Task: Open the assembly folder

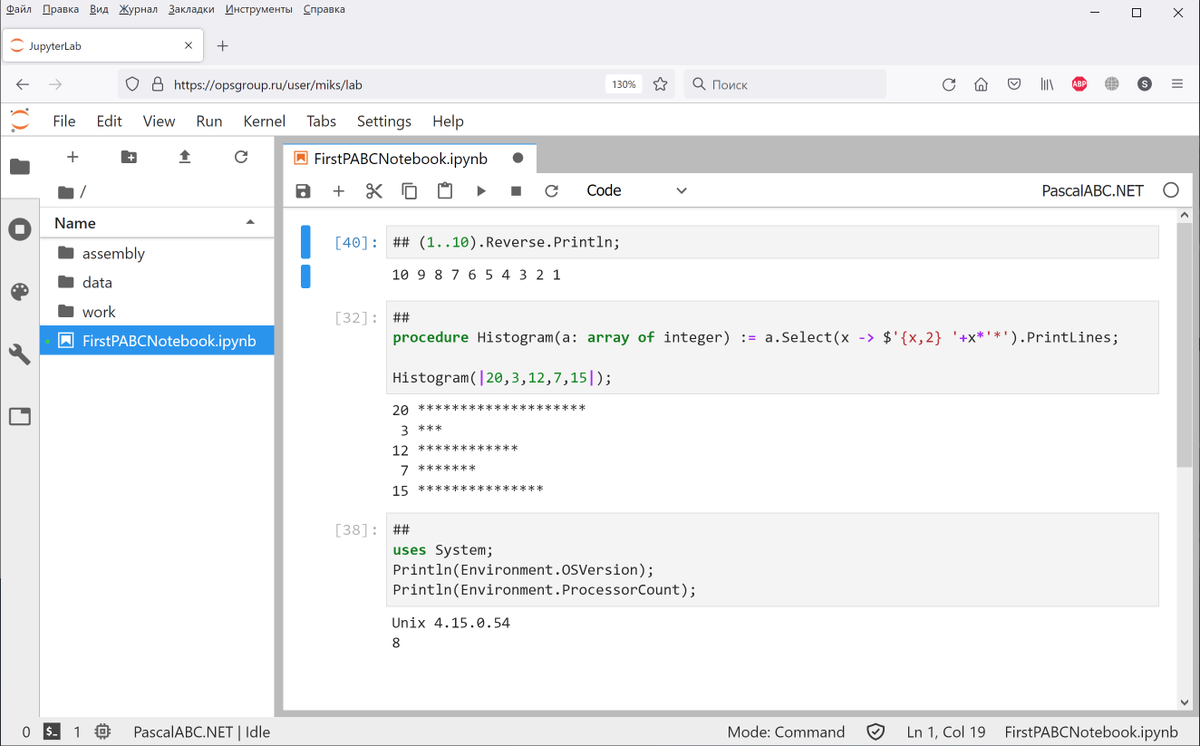Action: pyautogui.click(x=157, y=253)
